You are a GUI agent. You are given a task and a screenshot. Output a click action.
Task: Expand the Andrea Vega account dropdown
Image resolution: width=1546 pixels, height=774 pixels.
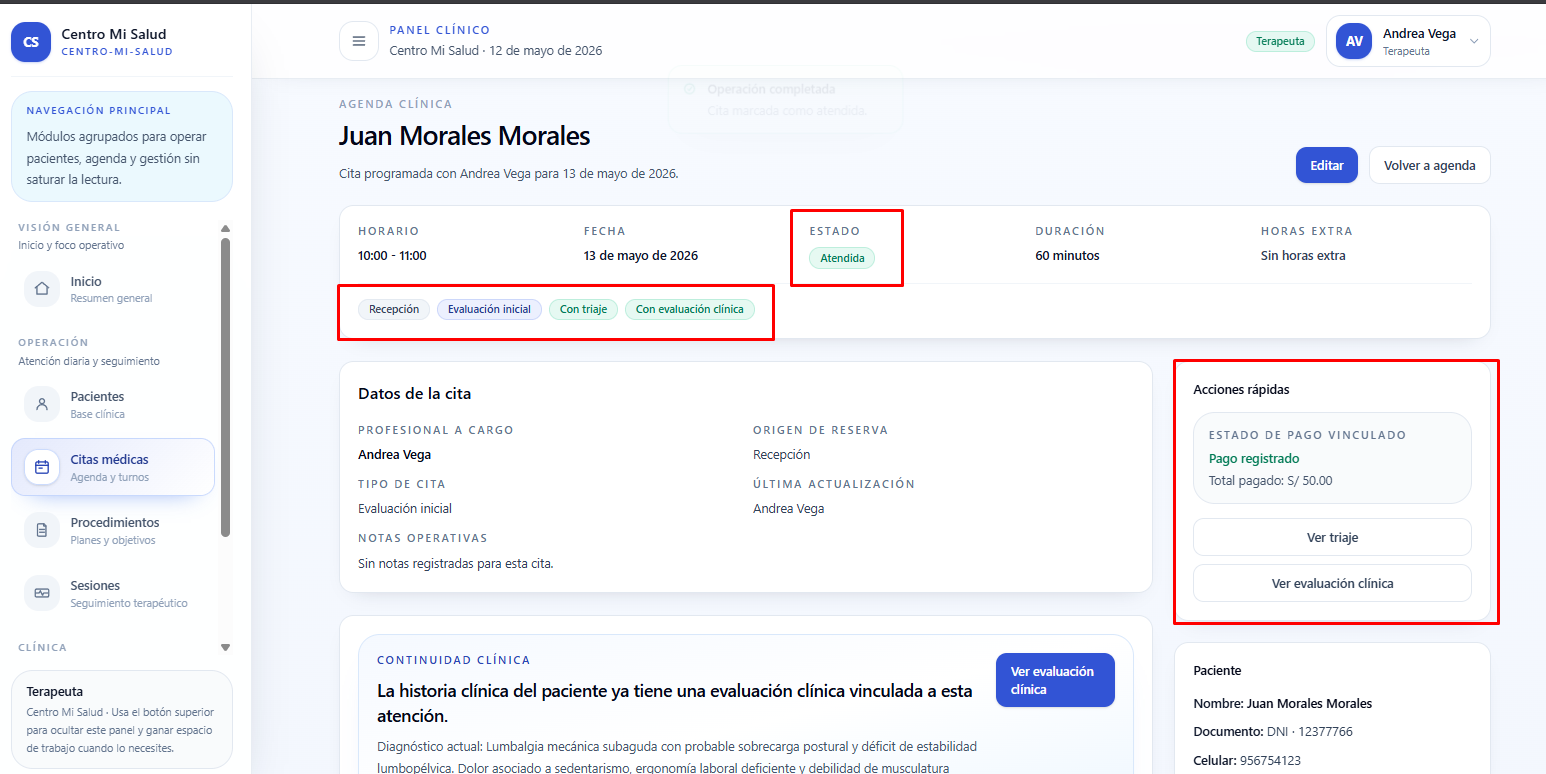(1473, 41)
